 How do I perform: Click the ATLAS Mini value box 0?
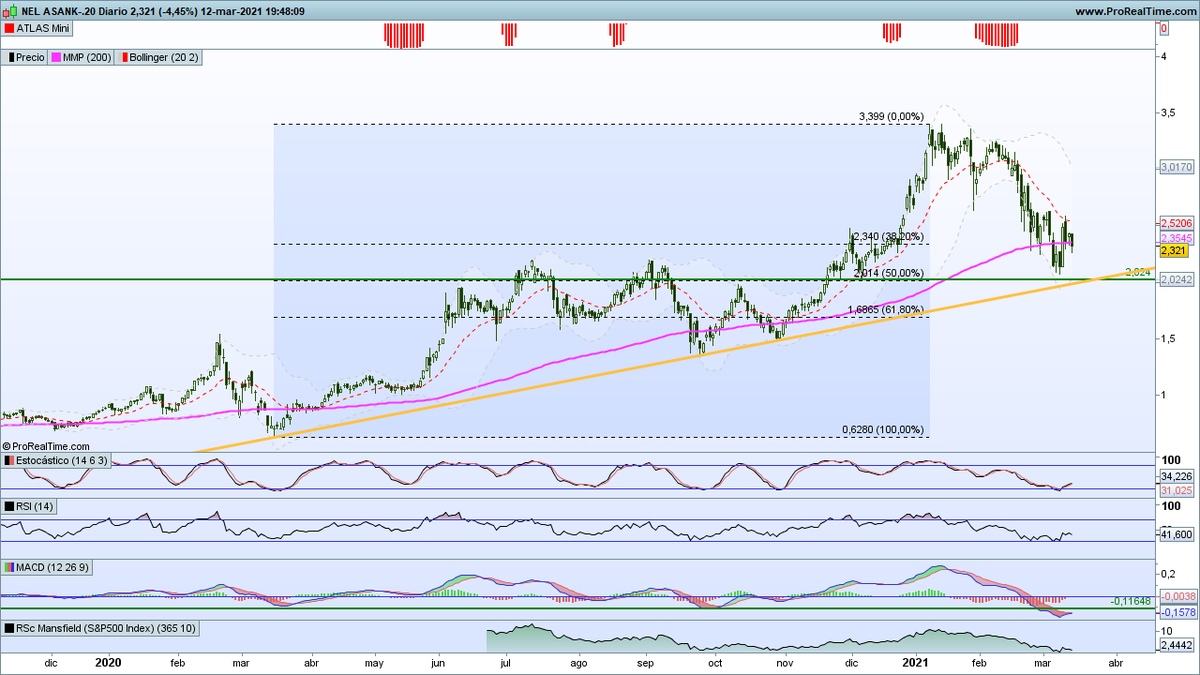1164,29
